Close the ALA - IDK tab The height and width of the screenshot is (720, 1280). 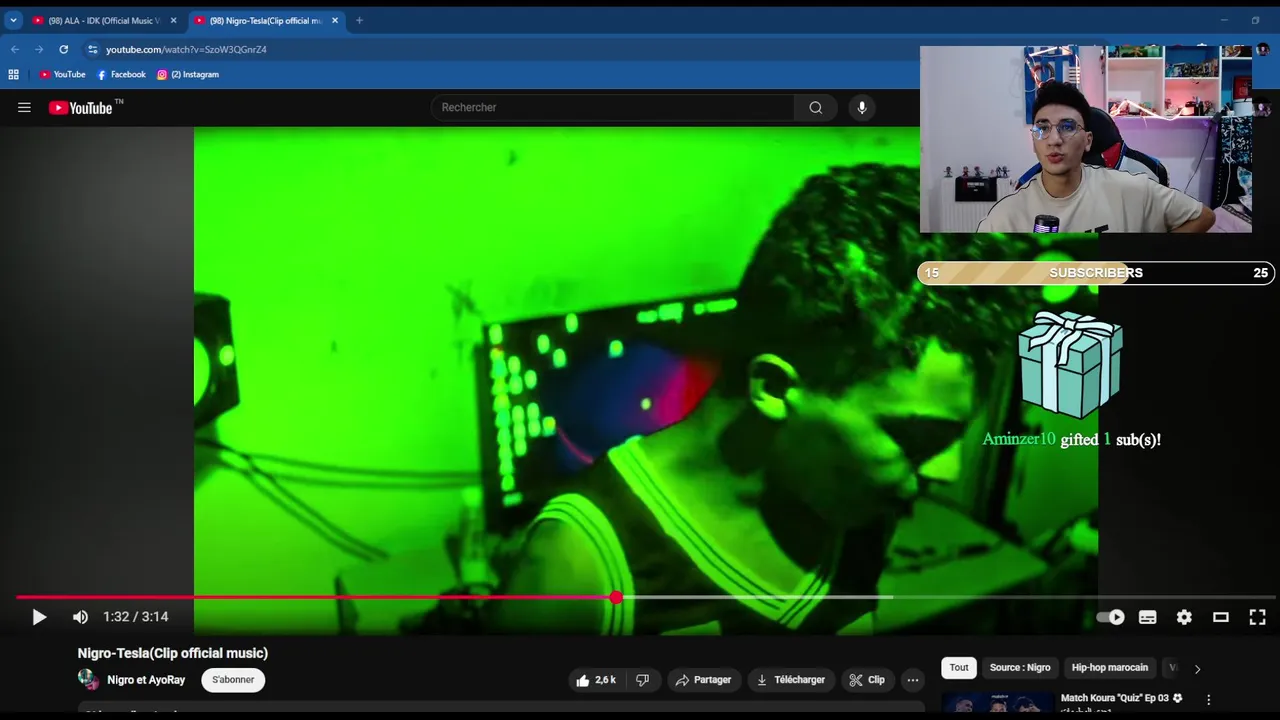pyautogui.click(x=173, y=21)
